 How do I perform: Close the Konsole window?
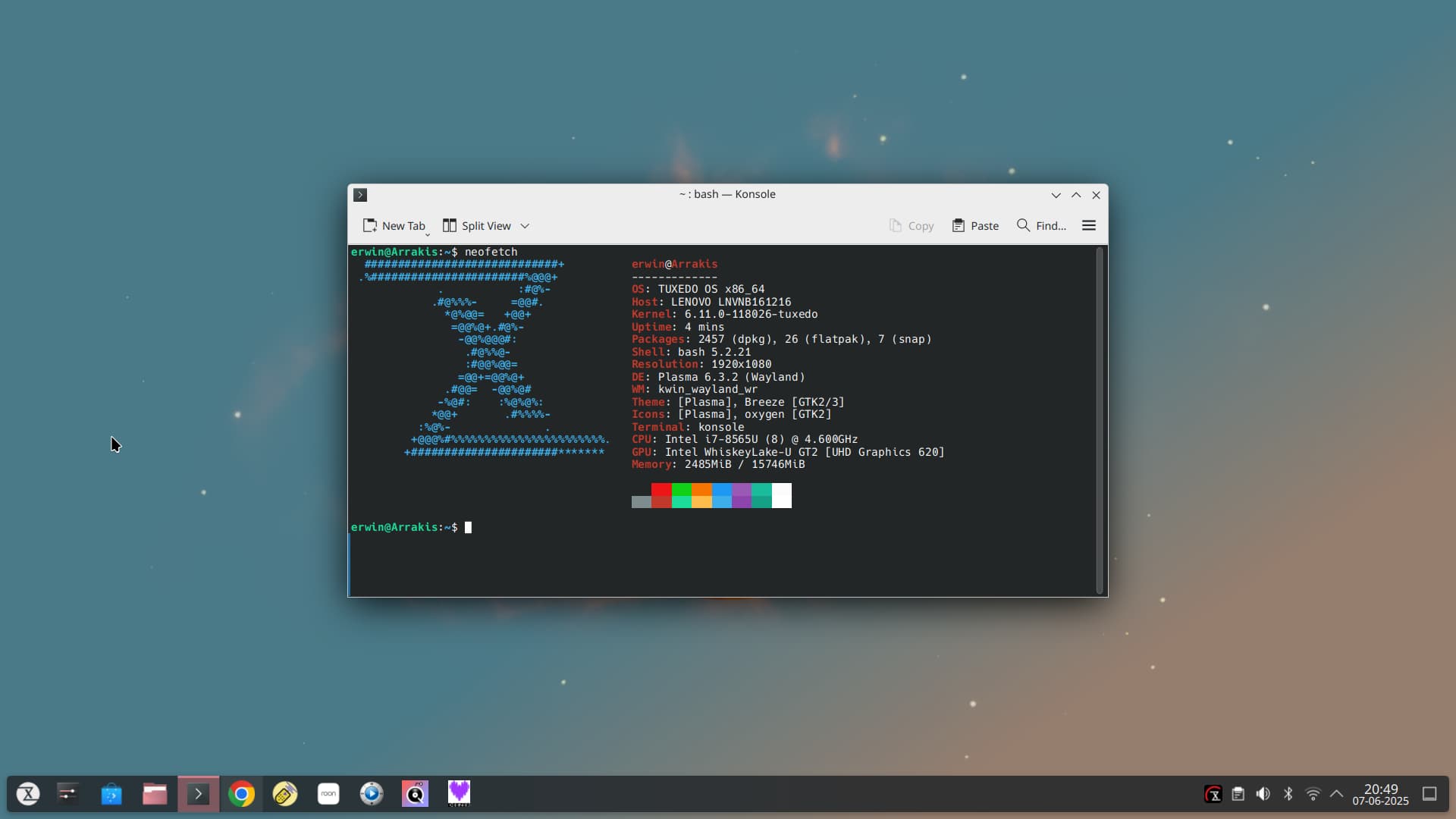click(1097, 195)
